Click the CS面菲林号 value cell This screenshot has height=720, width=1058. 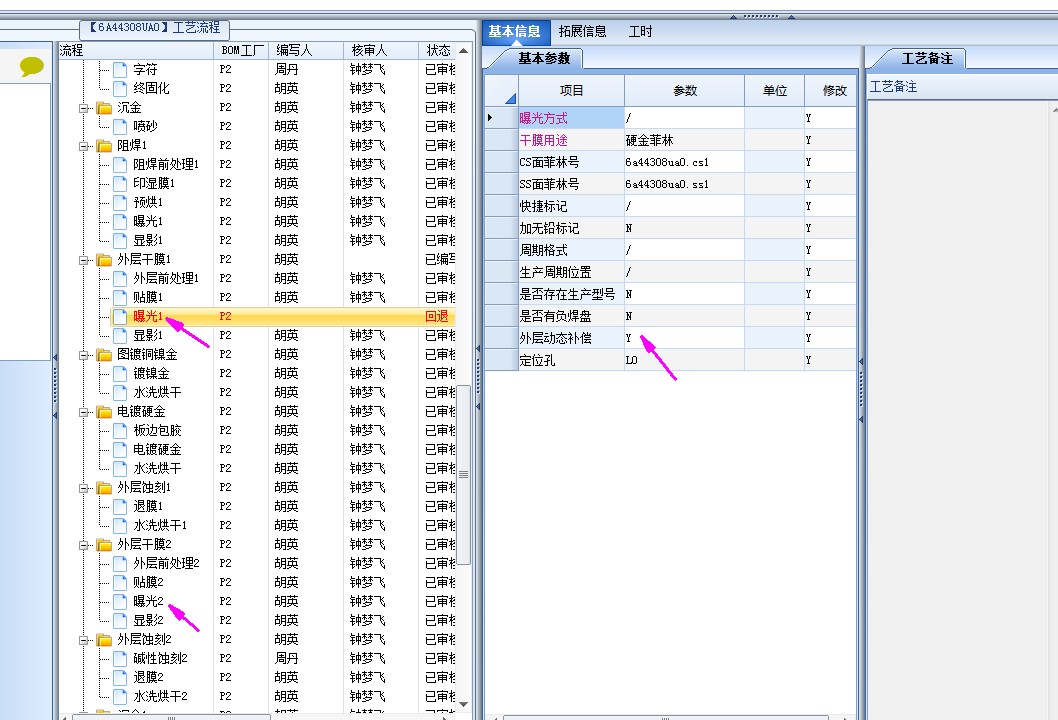click(684, 162)
